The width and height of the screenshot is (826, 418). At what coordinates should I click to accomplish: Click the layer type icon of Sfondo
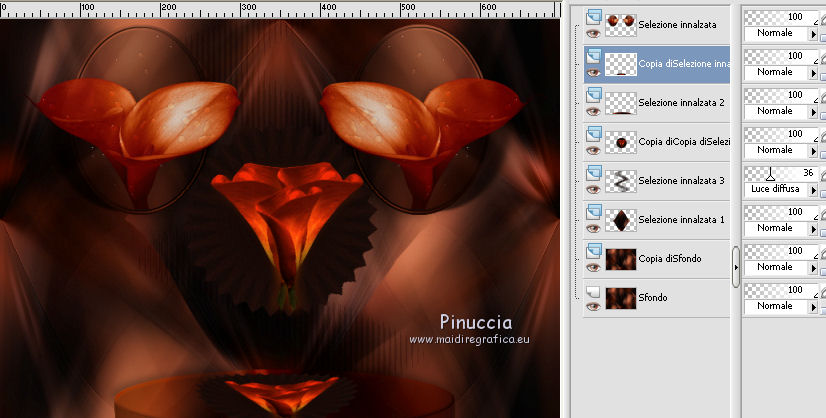[x=593, y=290]
